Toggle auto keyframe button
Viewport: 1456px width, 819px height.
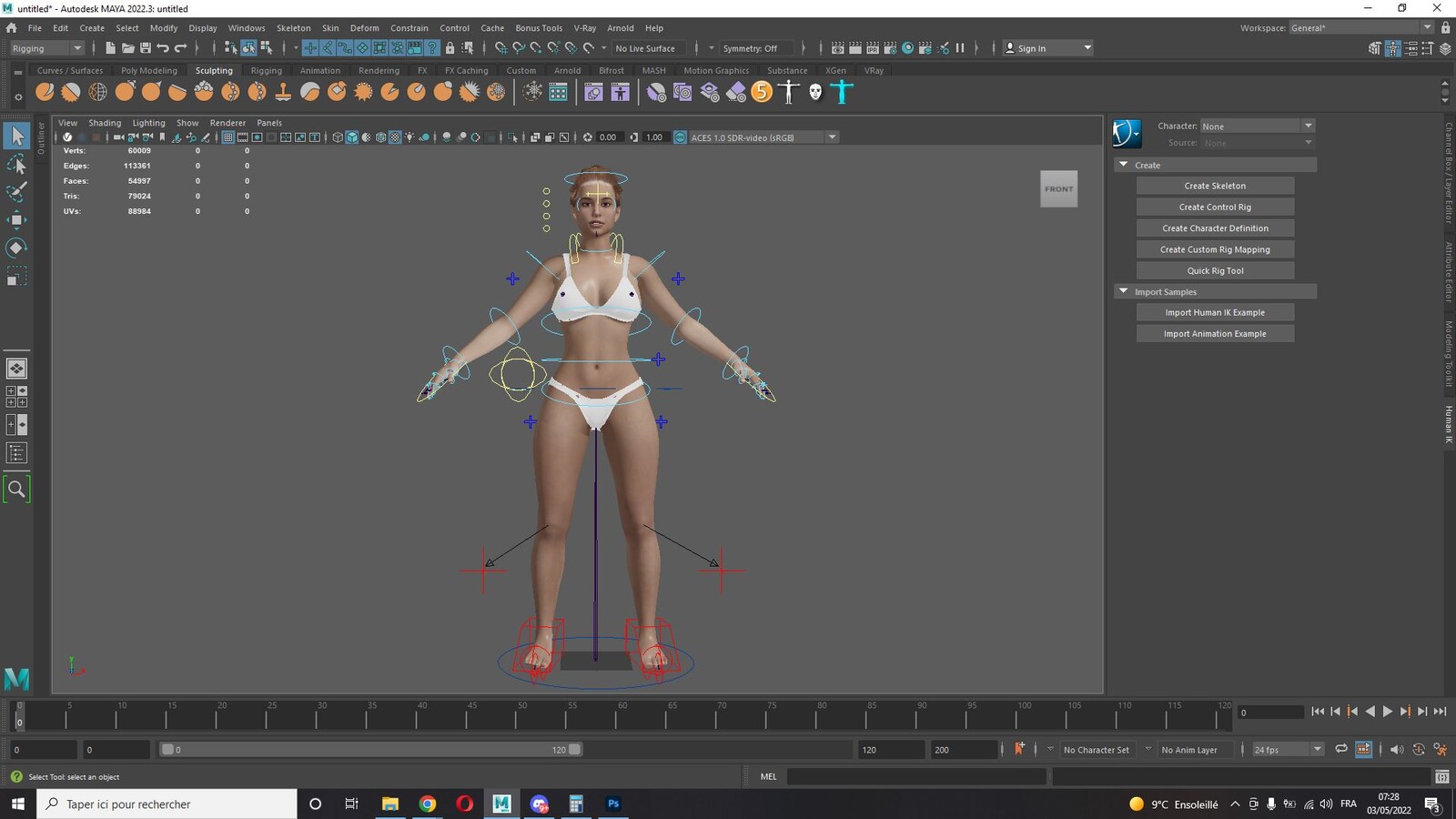click(1019, 749)
